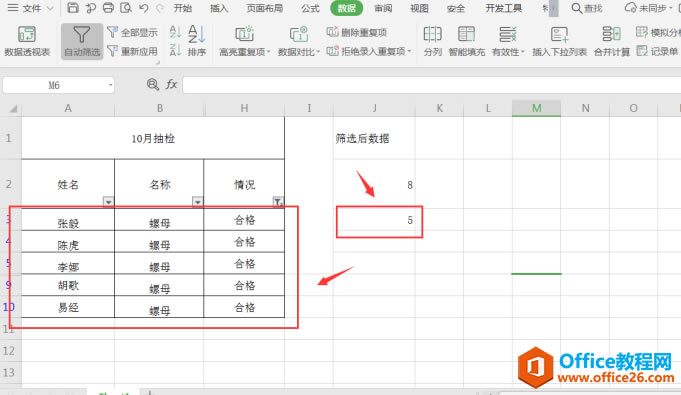Select column M header

click(536, 108)
